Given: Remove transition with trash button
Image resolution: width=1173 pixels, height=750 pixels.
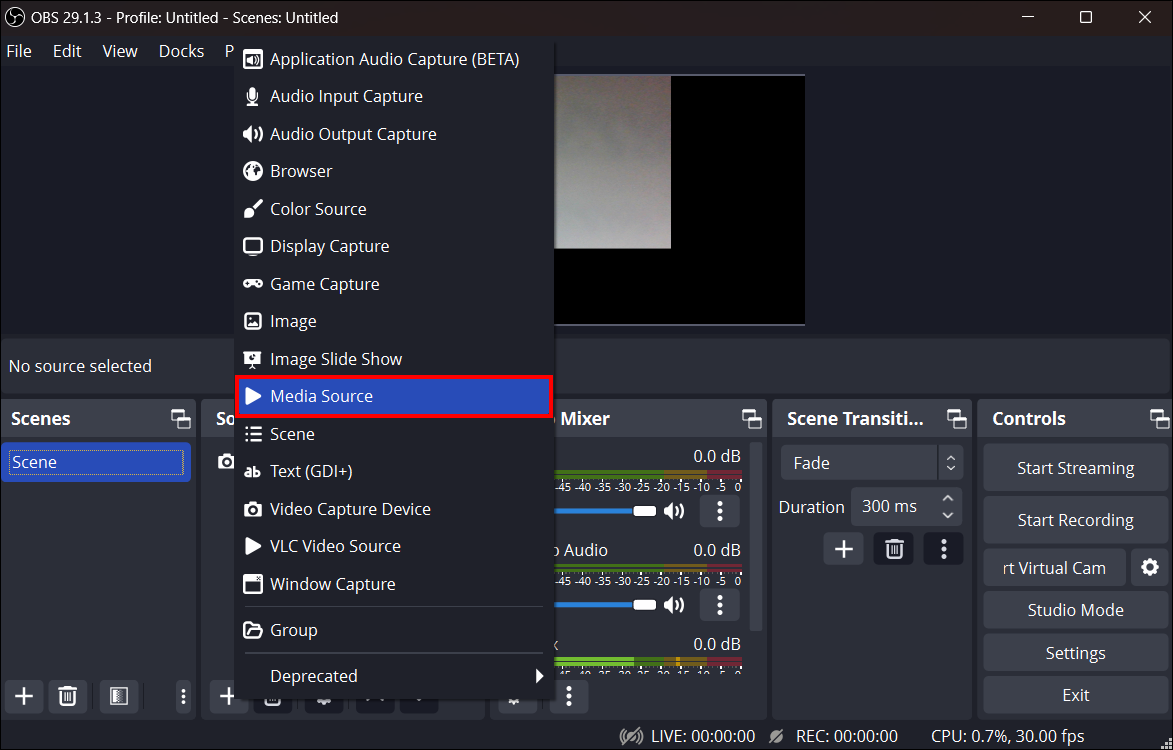Looking at the screenshot, I should point(893,549).
